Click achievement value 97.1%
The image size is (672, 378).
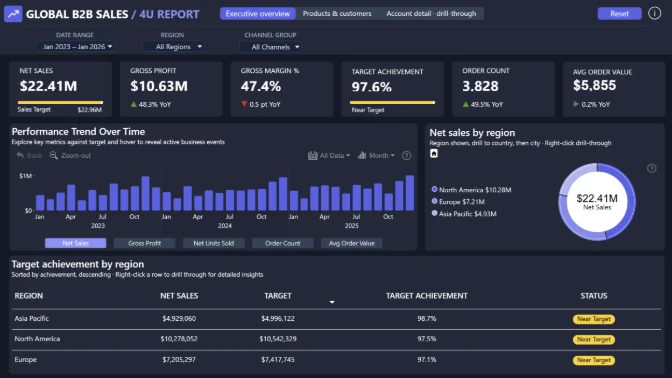pyautogui.click(x=426, y=359)
